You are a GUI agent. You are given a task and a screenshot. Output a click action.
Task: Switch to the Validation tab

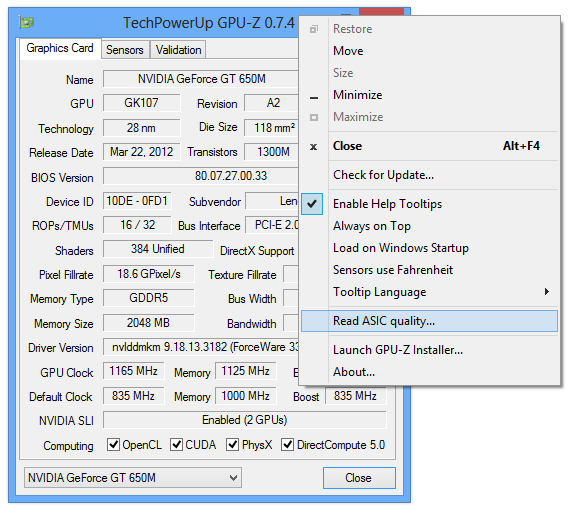tap(178, 50)
